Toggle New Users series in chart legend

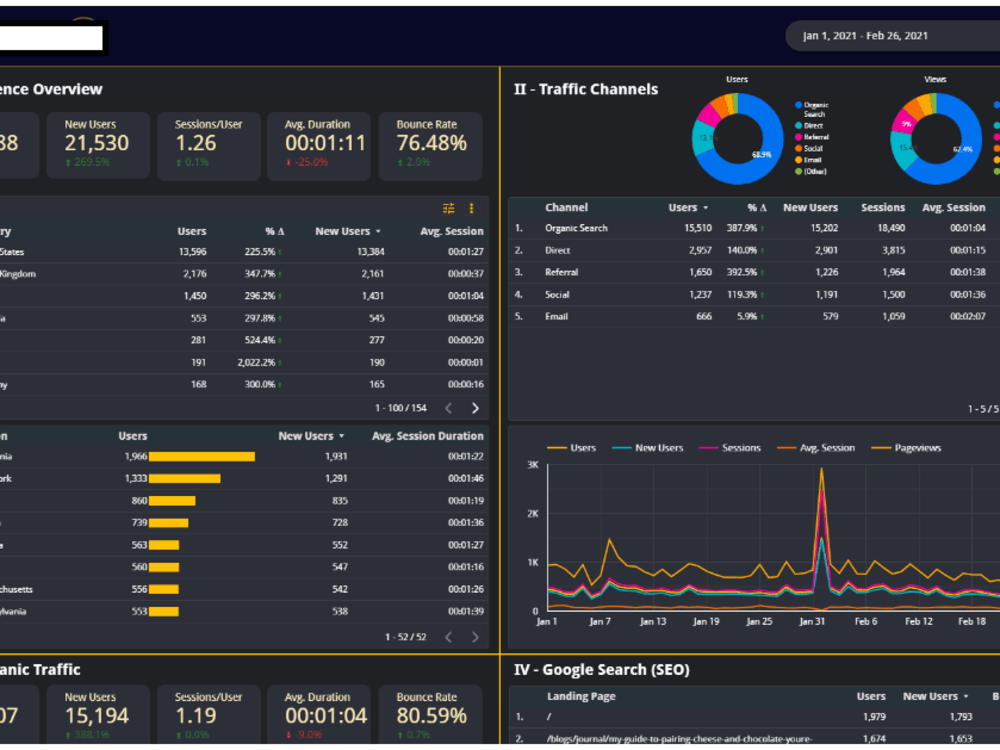(647, 448)
